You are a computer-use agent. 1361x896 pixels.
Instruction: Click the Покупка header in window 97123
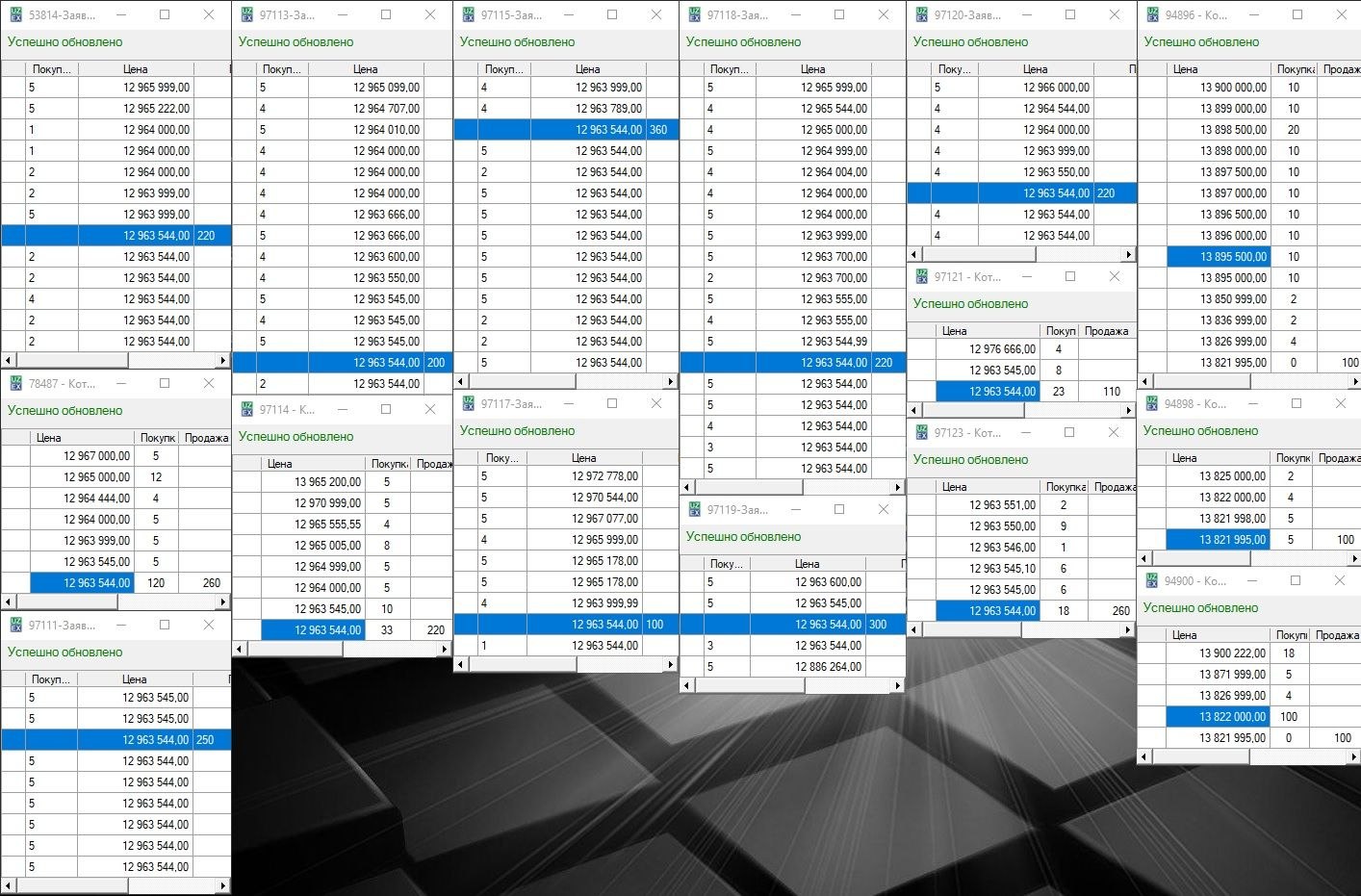click(1065, 487)
